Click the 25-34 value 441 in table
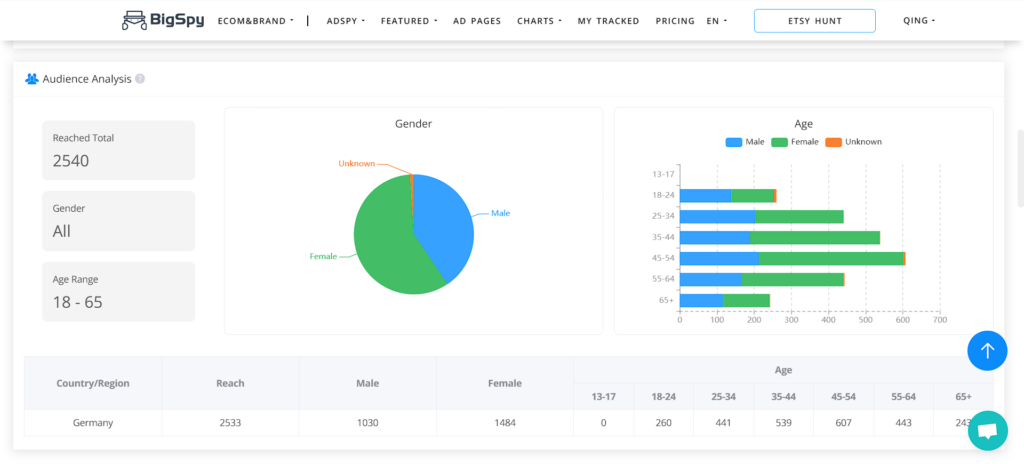1024x464 pixels. pyautogui.click(x=723, y=423)
